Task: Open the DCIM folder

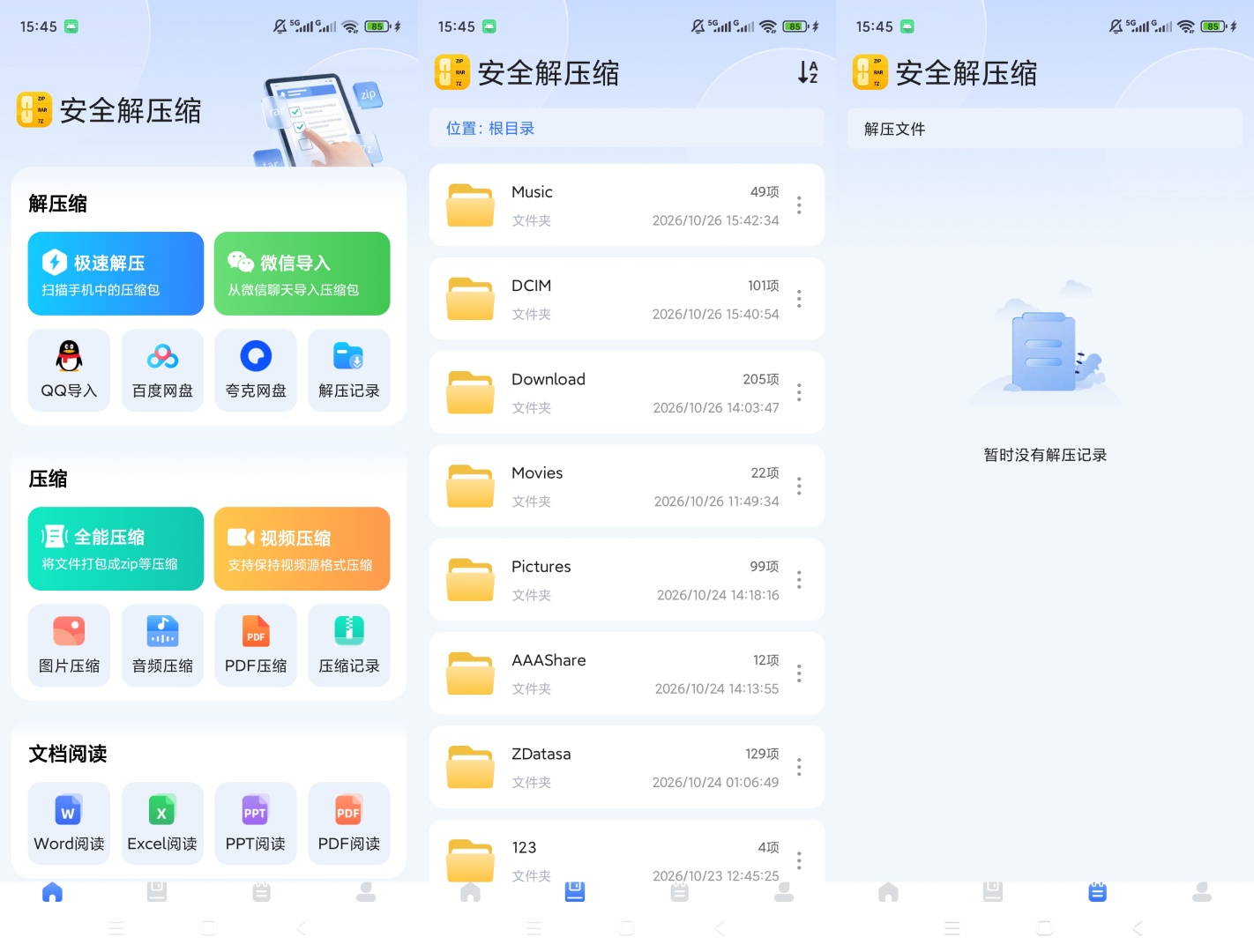Action: (x=626, y=299)
